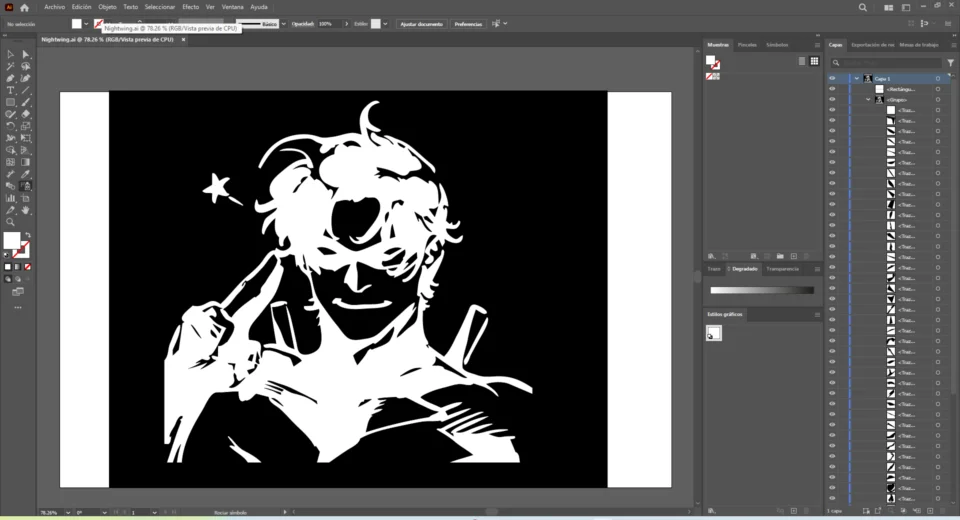Image resolution: width=960 pixels, height=520 pixels.
Task: Open zoom level dropdown in status bar
Action: (67, 512)
